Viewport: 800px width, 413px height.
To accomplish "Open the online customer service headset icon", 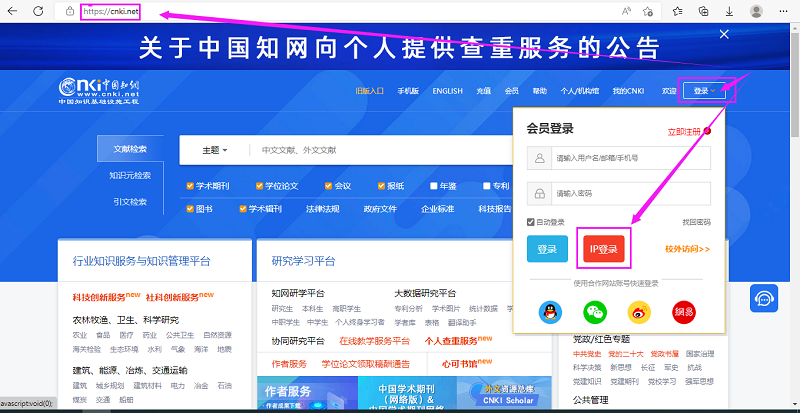I will pyautogui.click(x=764, y=298).
